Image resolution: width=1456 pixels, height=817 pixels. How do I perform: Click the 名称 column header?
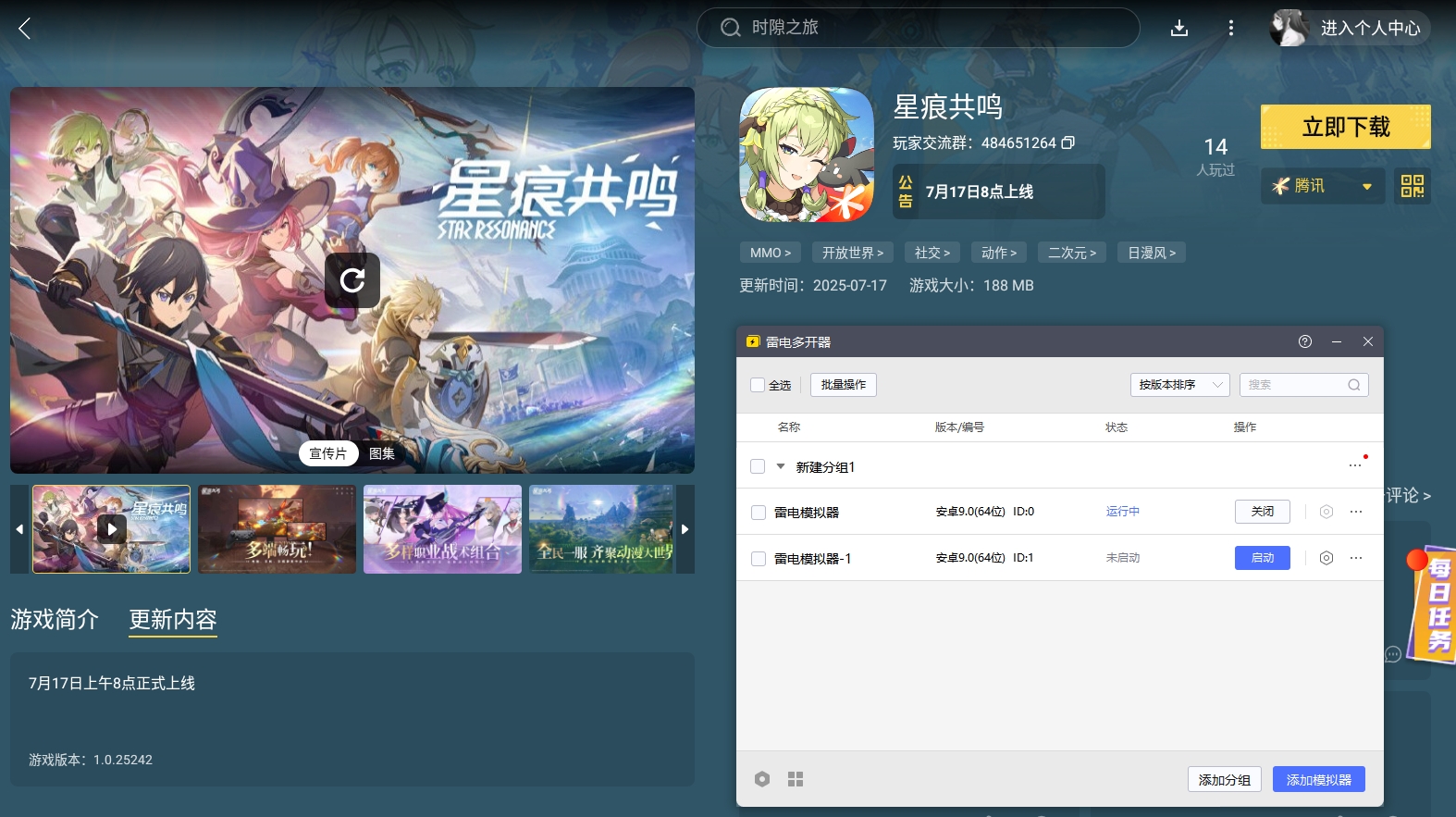pyautogui.click(x=789, y=427)
